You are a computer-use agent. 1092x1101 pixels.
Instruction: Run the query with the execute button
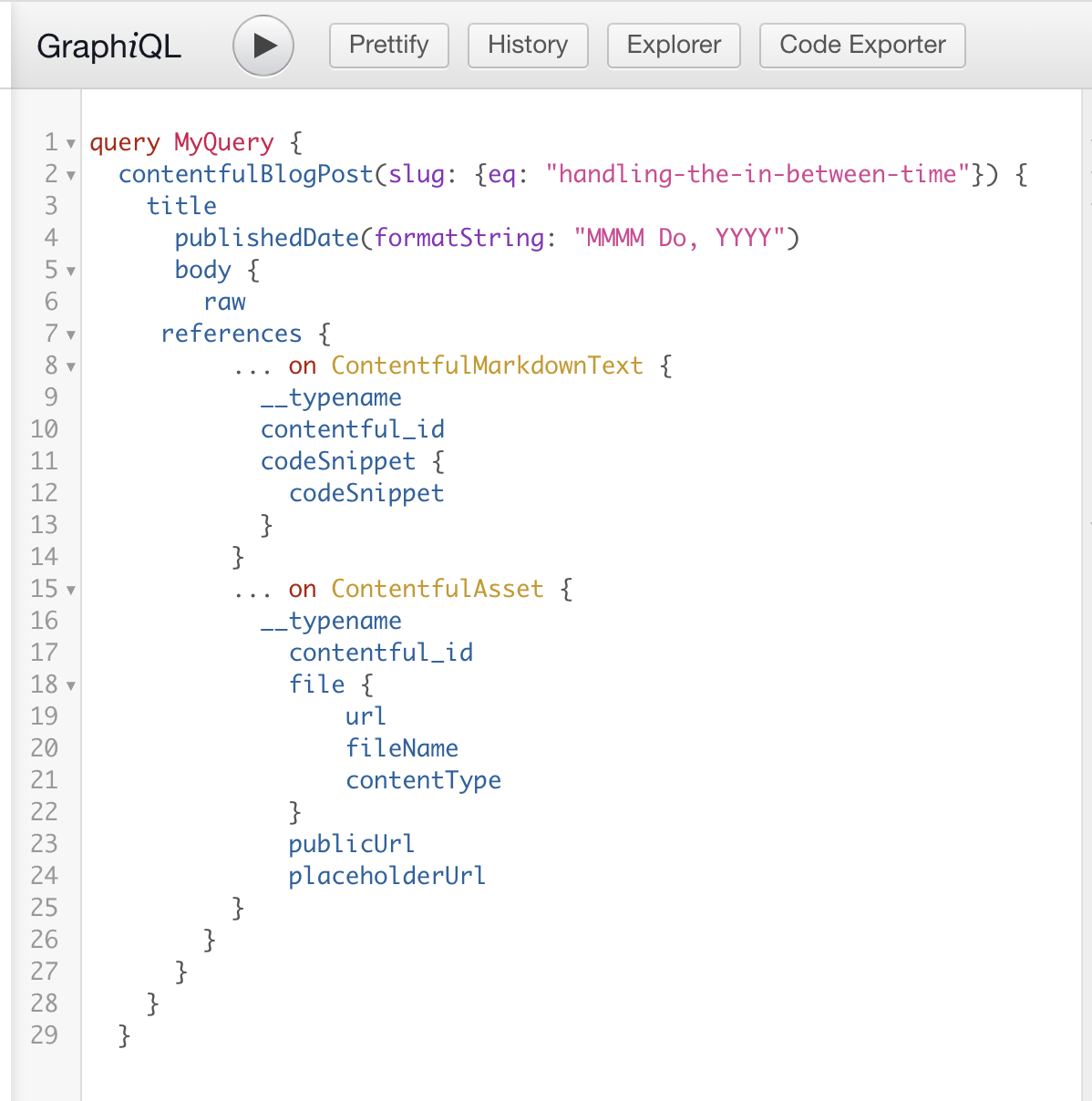(263, 45)
